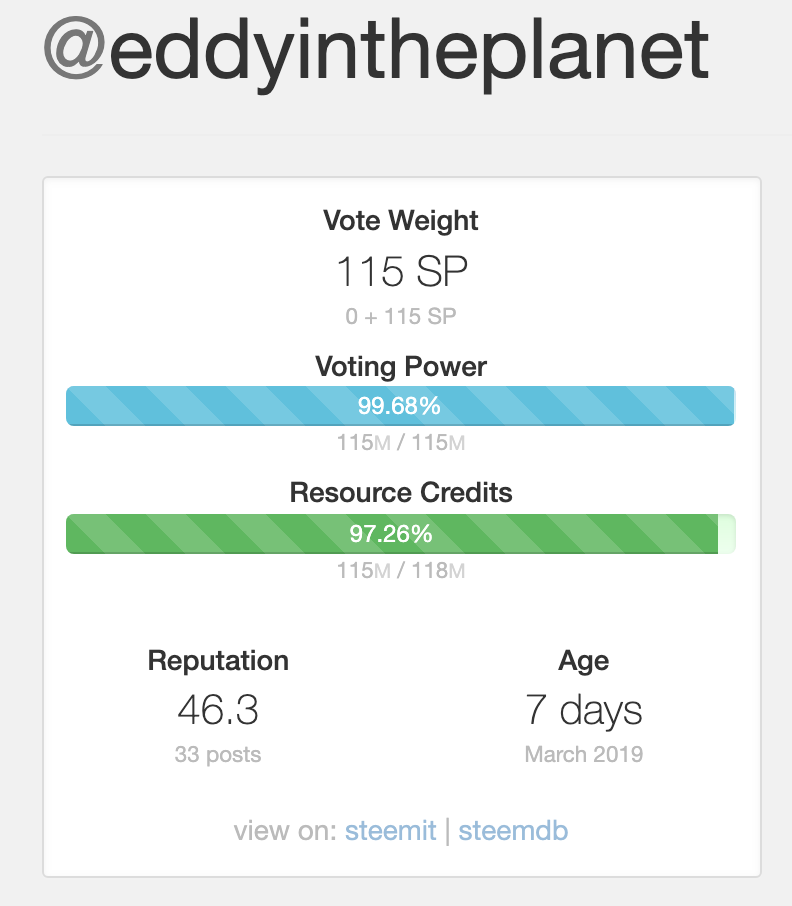Open the steemdb profile link
The height and width of the screenshot is (906, 792).
[513, 831]
